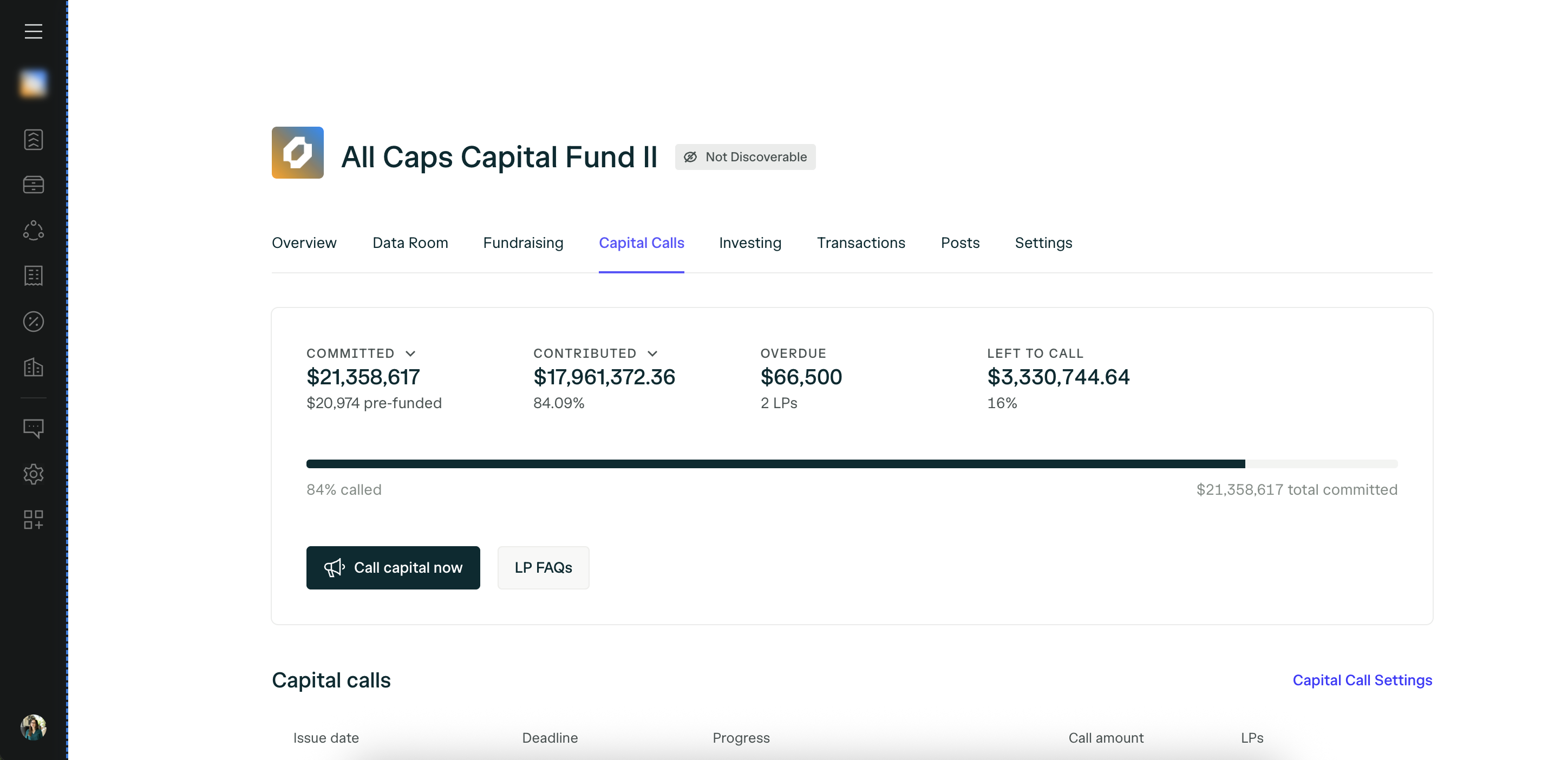Open the gear settings sidebar icon
Viewport: 1568px width, 760px height.
tap(34, 474)
